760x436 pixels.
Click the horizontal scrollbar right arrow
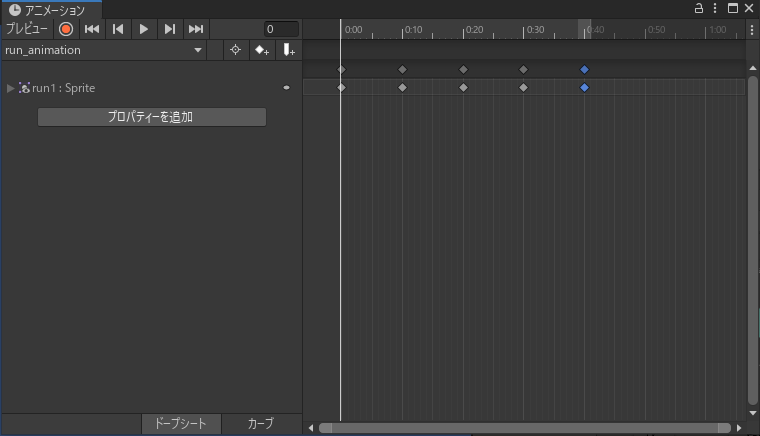click(x=739, y=428)
